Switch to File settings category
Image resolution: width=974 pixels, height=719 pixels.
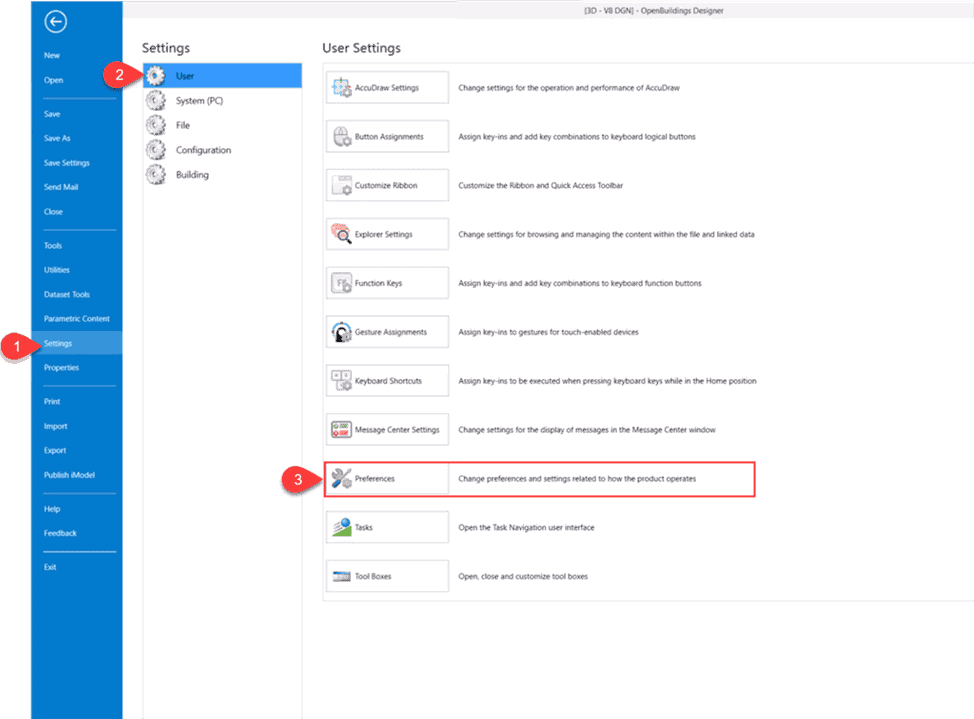tap(183, 126)
